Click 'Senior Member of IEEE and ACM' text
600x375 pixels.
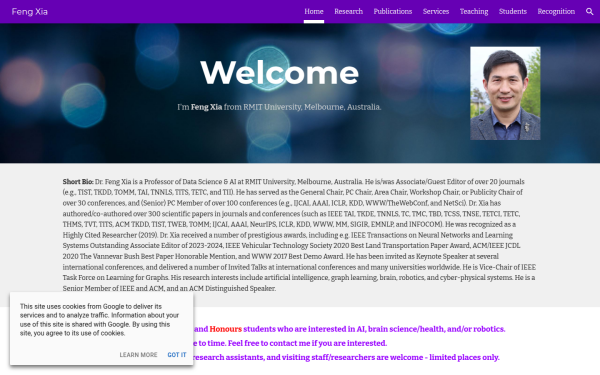click(113, 289)
